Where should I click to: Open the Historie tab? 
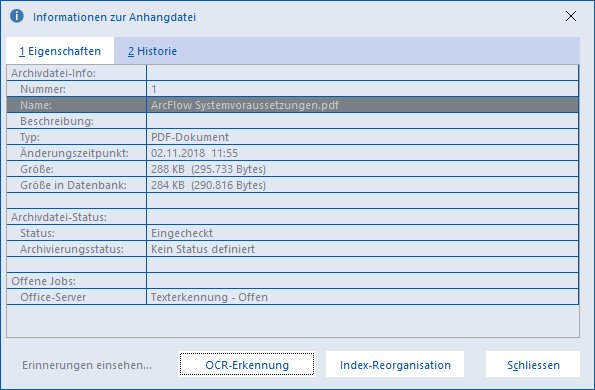pos(152,51)
